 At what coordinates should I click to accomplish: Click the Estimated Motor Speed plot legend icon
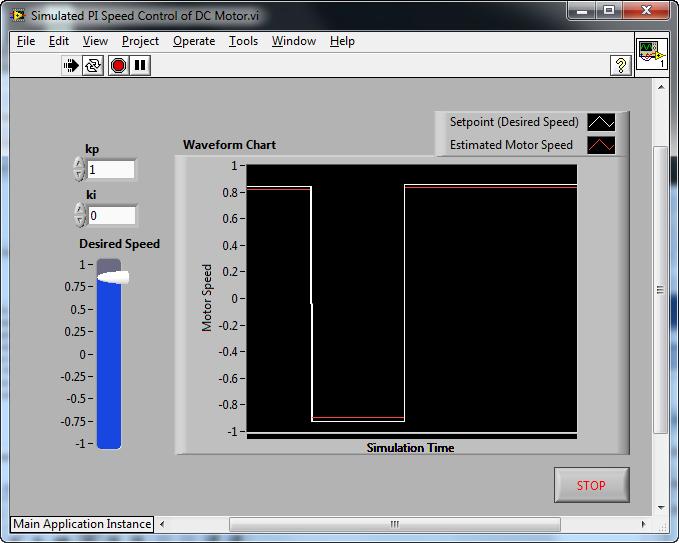point(601,145)
